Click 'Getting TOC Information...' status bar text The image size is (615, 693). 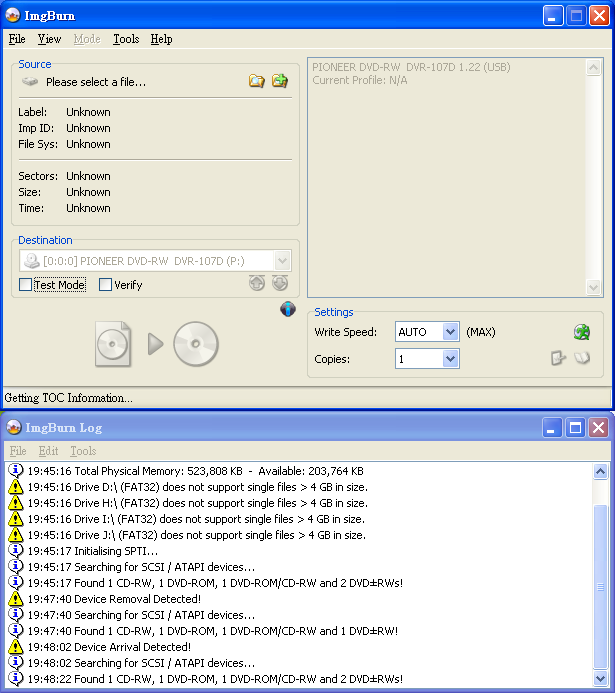tap(68, 398)
